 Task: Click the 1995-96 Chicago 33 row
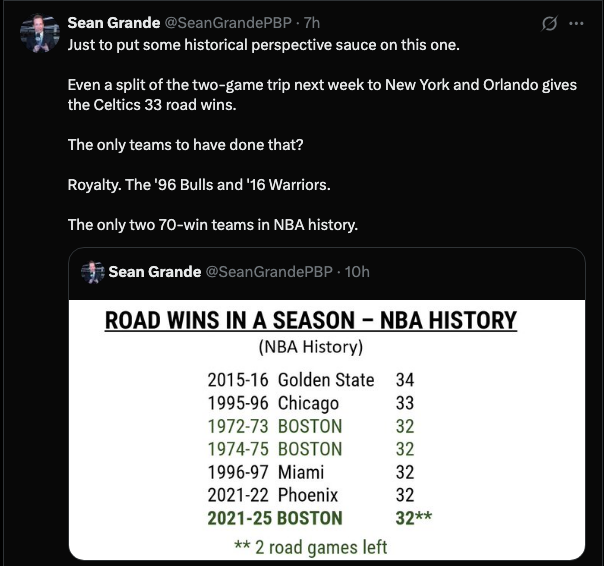coord(310,403)
